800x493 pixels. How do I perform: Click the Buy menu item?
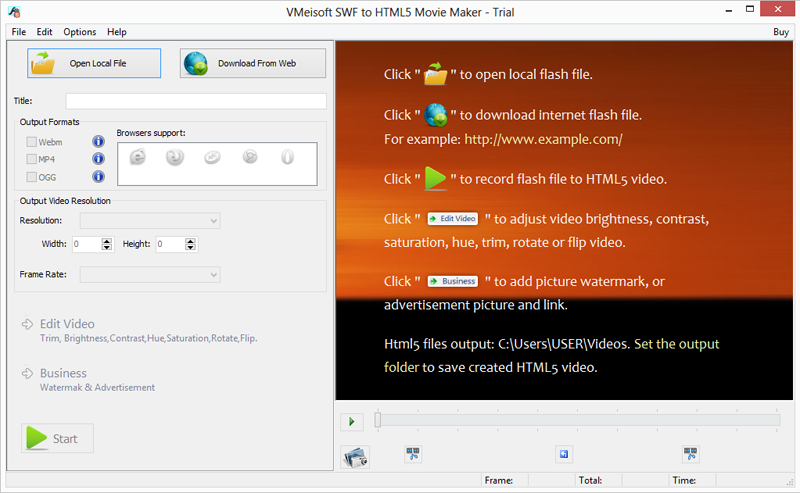click(x=781, y=32)
